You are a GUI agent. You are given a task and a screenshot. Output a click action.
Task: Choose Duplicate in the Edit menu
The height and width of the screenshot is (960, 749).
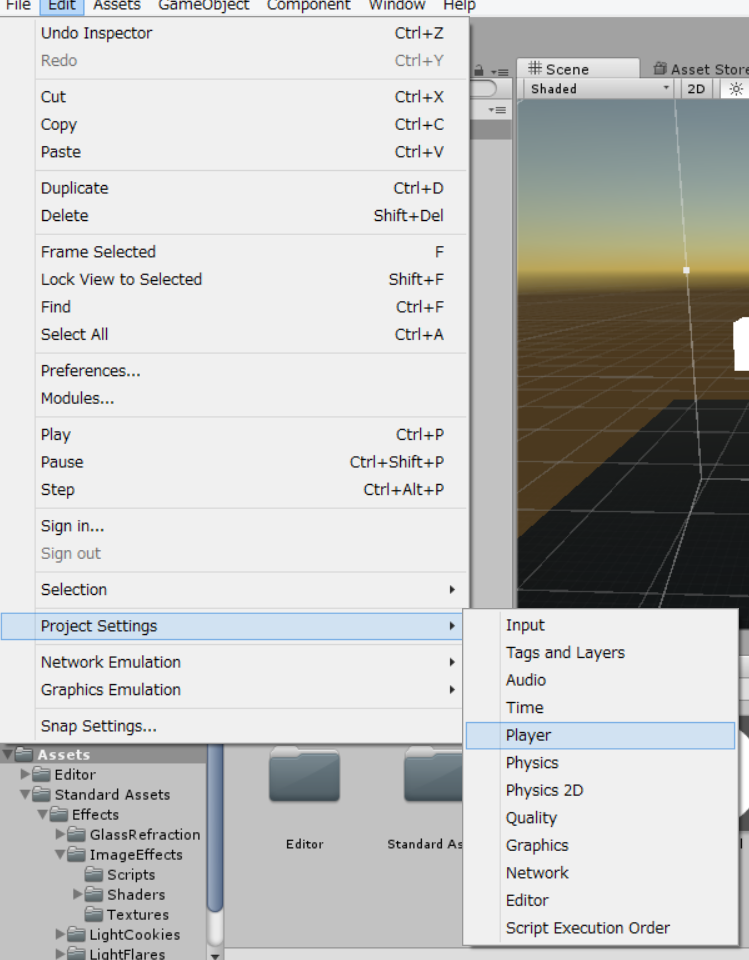pos(242,188)
